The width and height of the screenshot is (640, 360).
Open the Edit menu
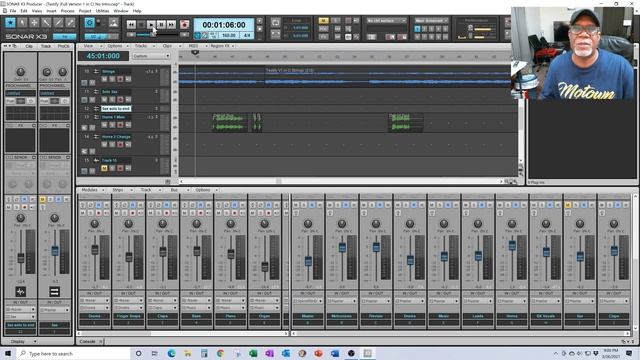click(x=24, y=11)
